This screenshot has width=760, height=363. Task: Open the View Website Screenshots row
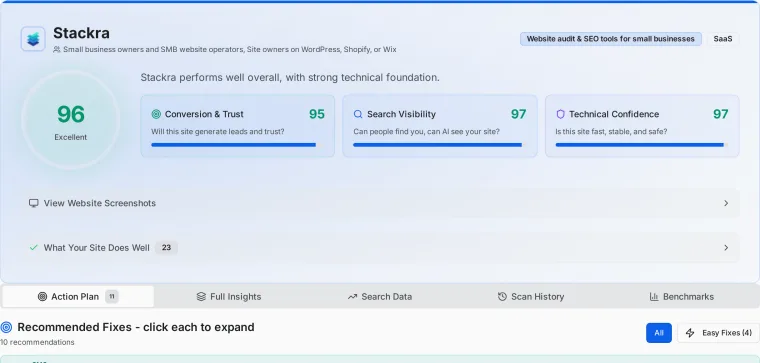(x=380, y=203)
